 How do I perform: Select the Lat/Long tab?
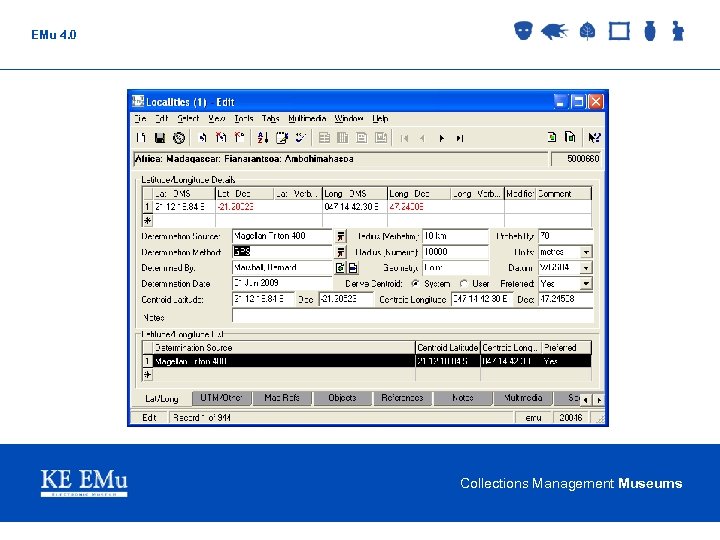(x=162, y=399)
